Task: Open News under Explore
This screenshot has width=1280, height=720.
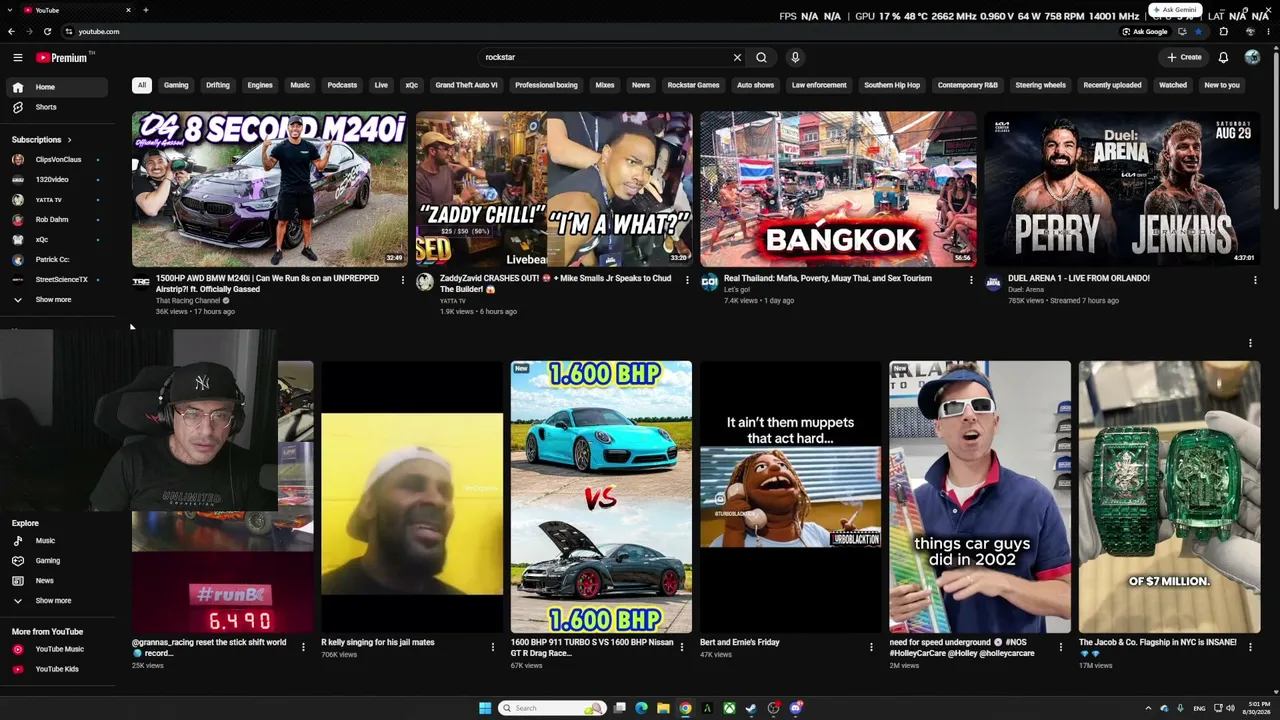Action: pyautogui.click(x=56, y=581)
